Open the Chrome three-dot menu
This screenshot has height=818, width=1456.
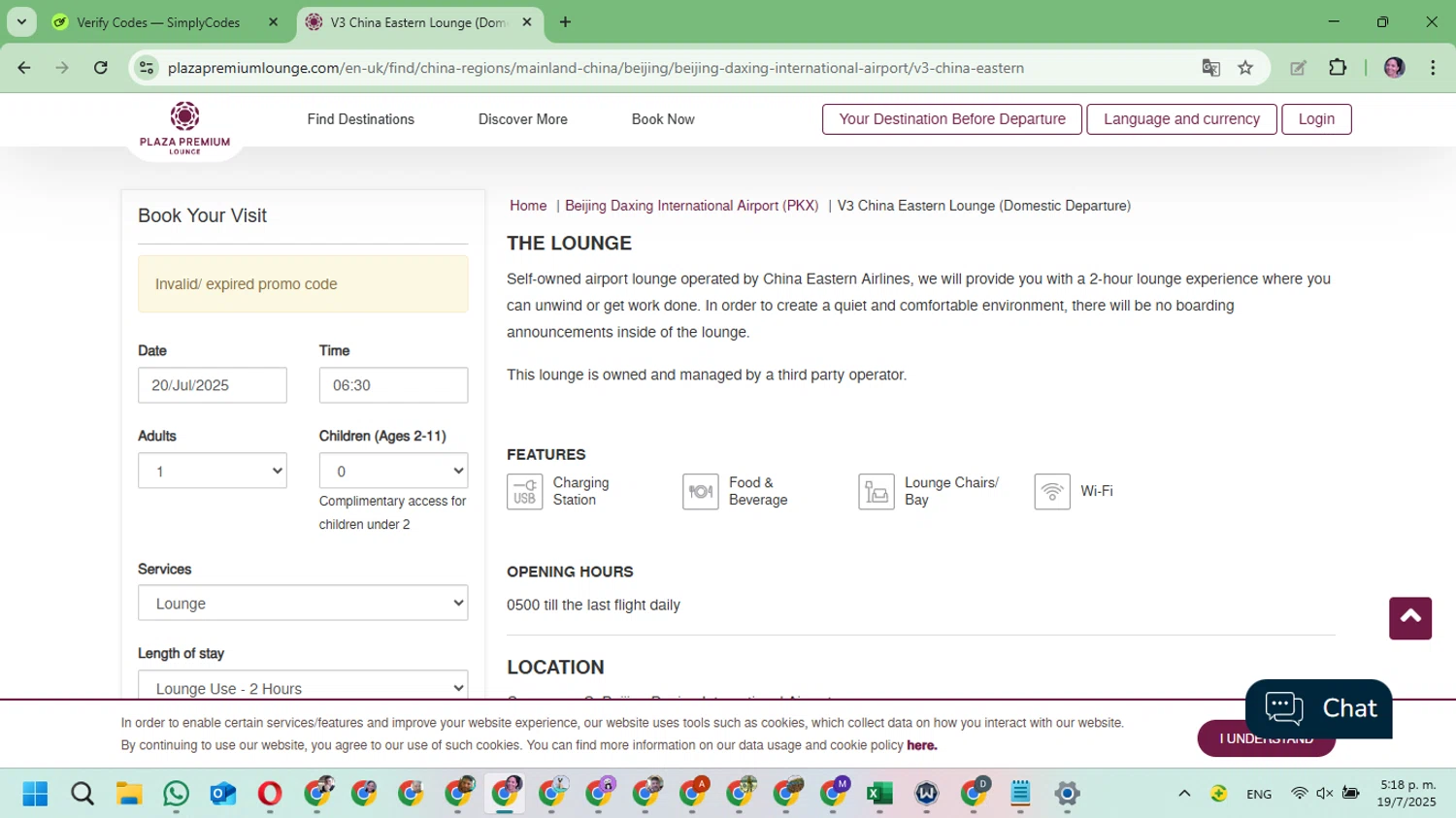(1433, 68)
